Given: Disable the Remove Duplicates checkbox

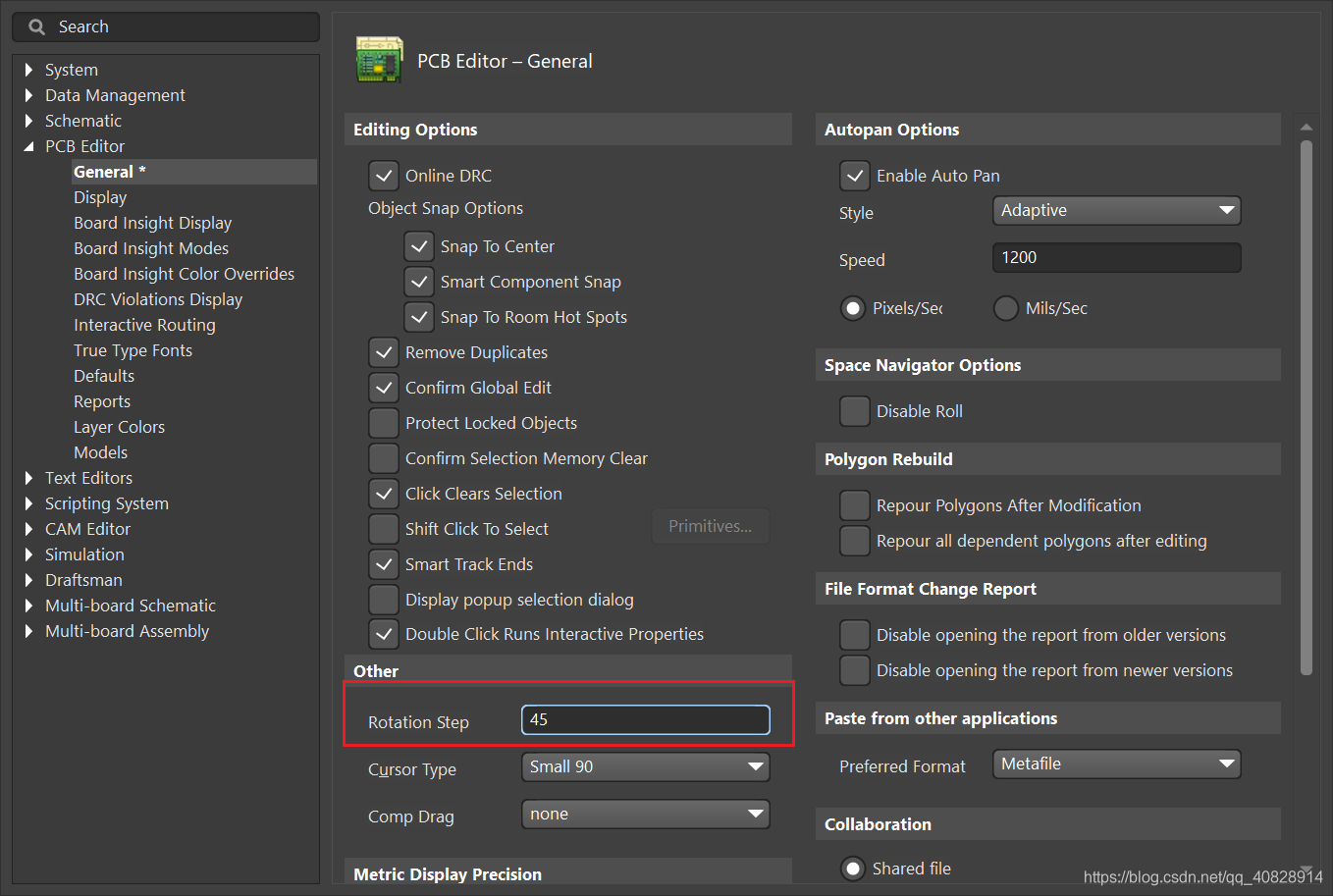Looking at the screenshot, I should [384, 352].
